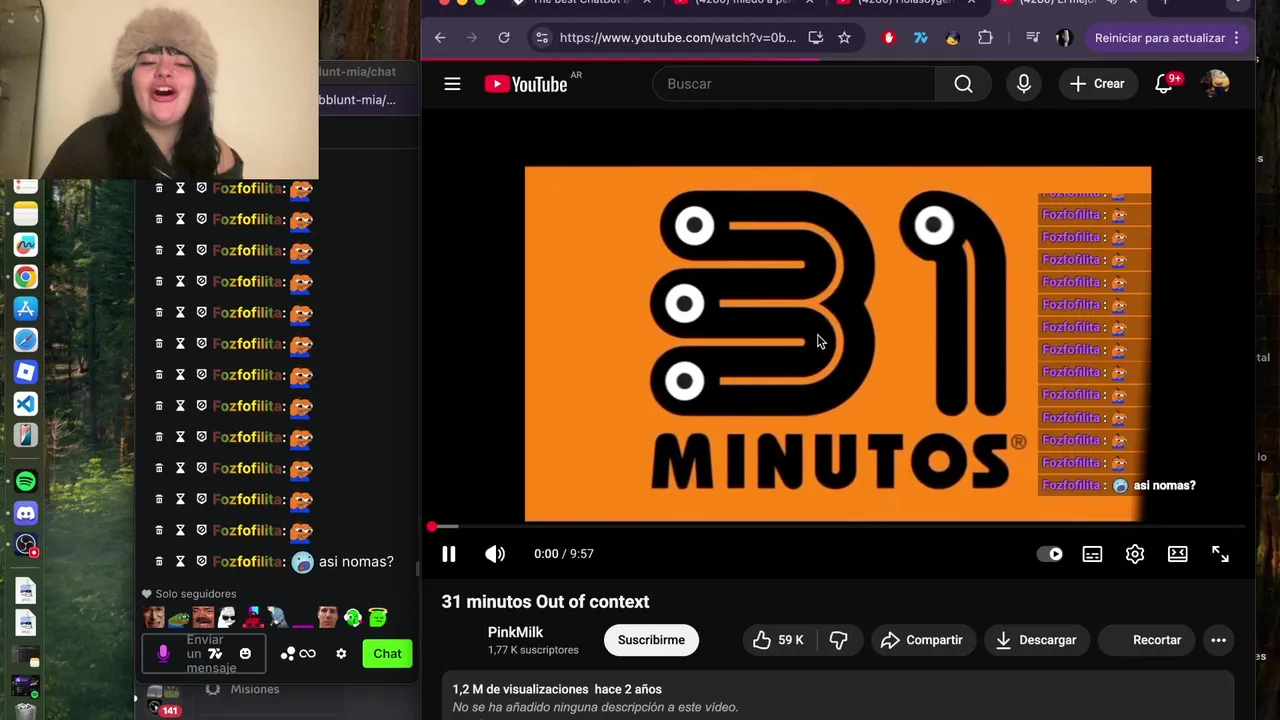
Task: View site information icon in address bar
Action: pos(542,38)
